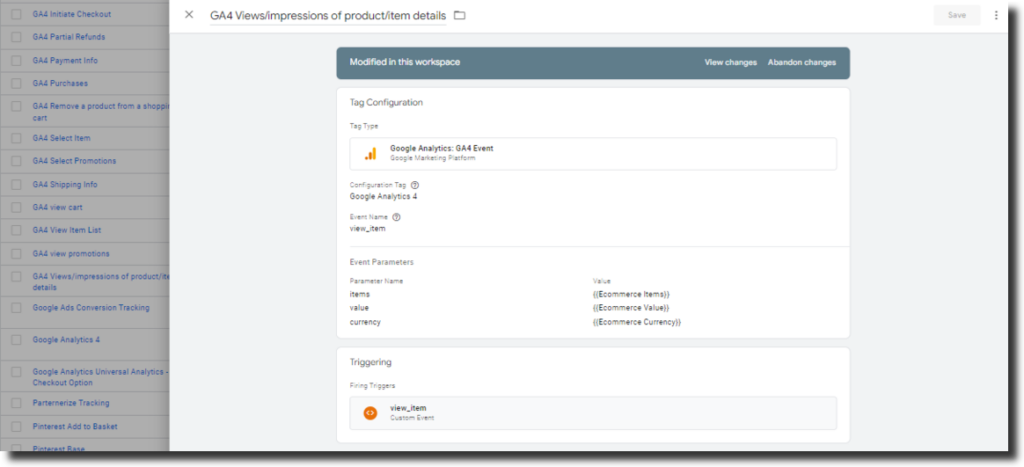Open the Pinterest Add to Basket tag
1024x467 pixels.
[x=75, y=427]
